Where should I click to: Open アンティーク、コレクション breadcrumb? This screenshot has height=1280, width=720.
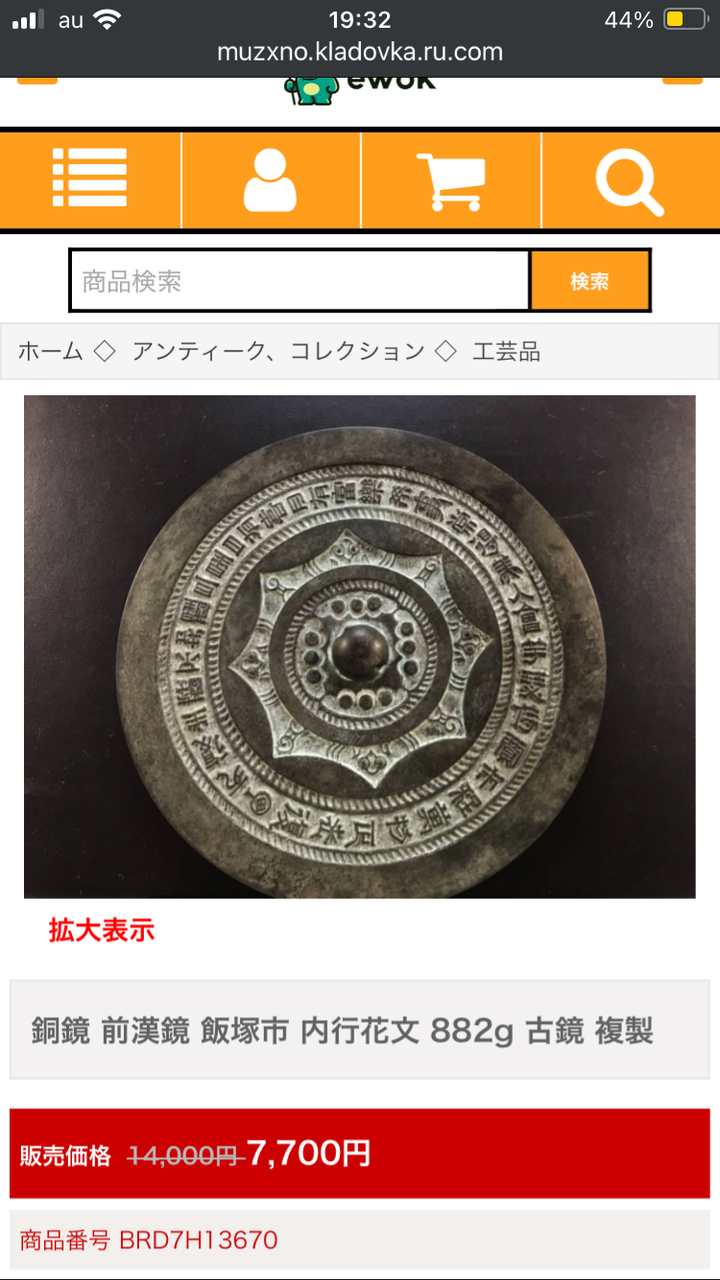click(278, 351)
